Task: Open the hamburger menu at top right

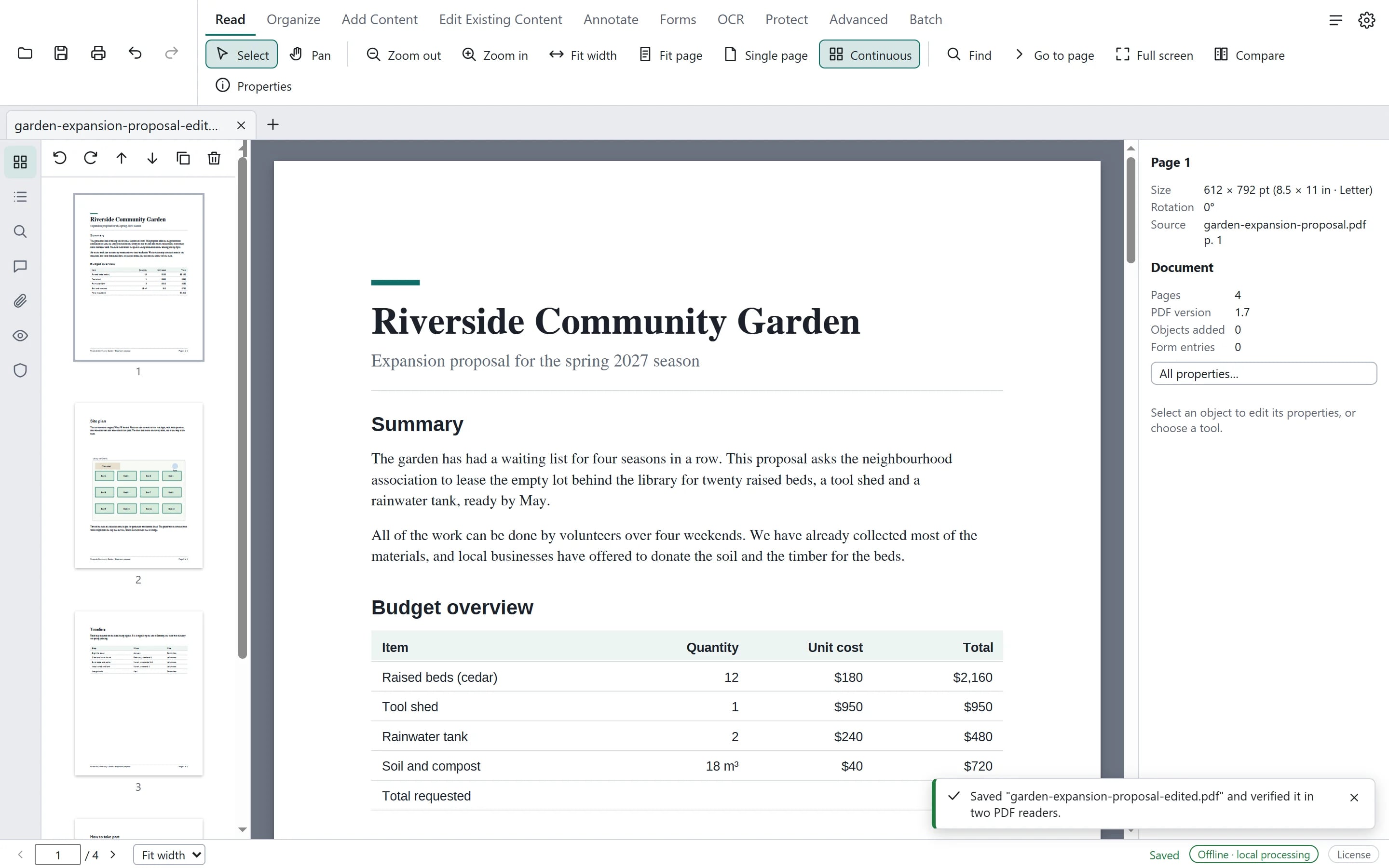Action: pyautogui.click(x=1335, y=20)
